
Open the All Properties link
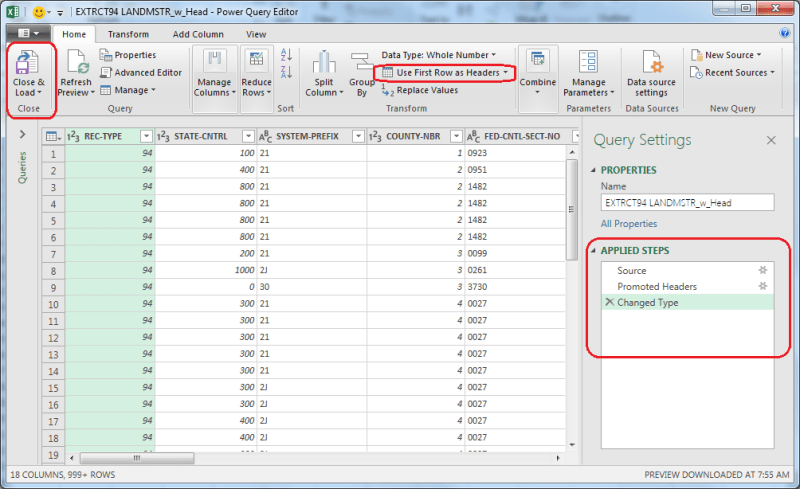point(629,224)
